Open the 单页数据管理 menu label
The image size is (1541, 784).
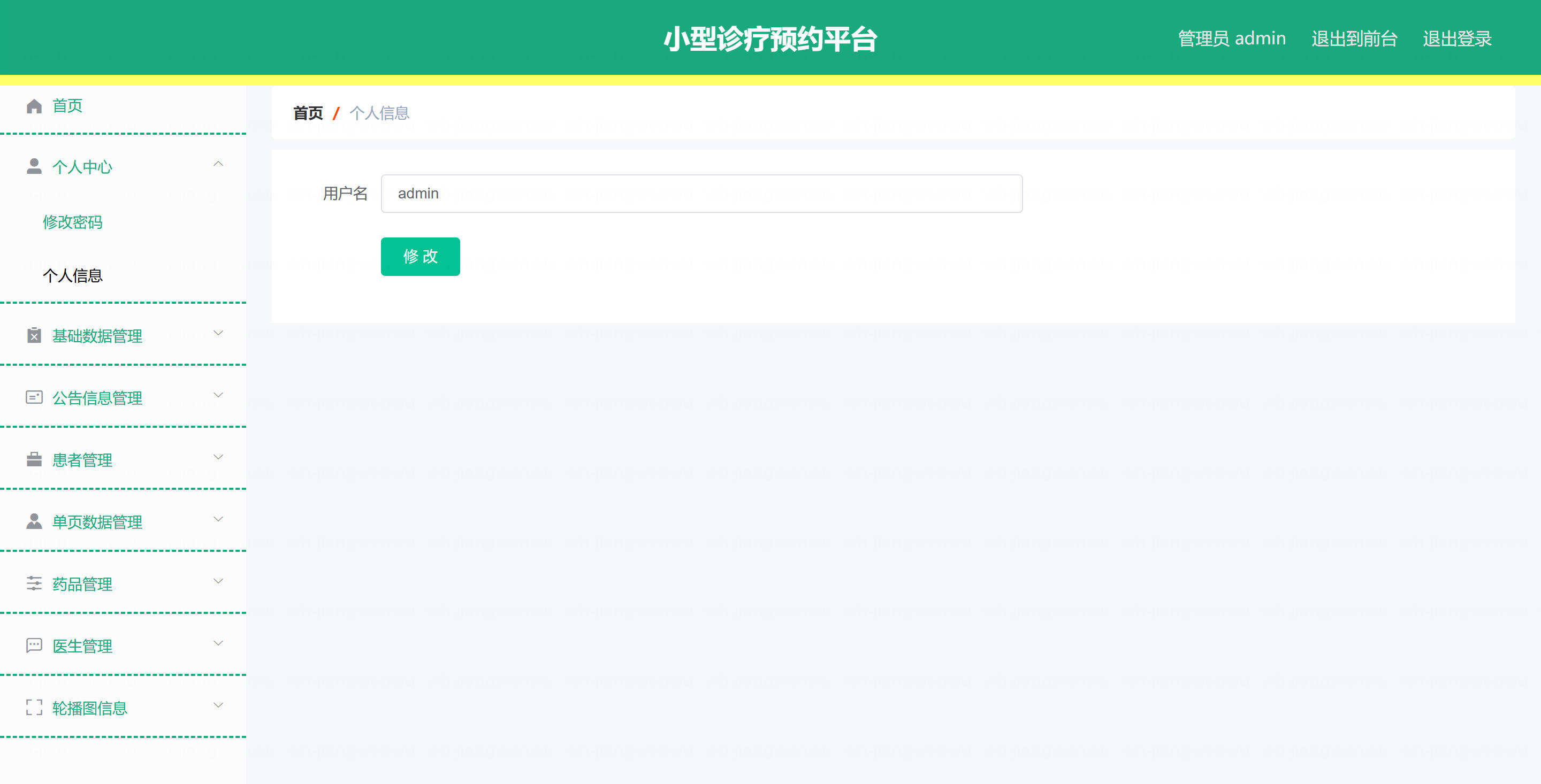(x=97, y=522)
